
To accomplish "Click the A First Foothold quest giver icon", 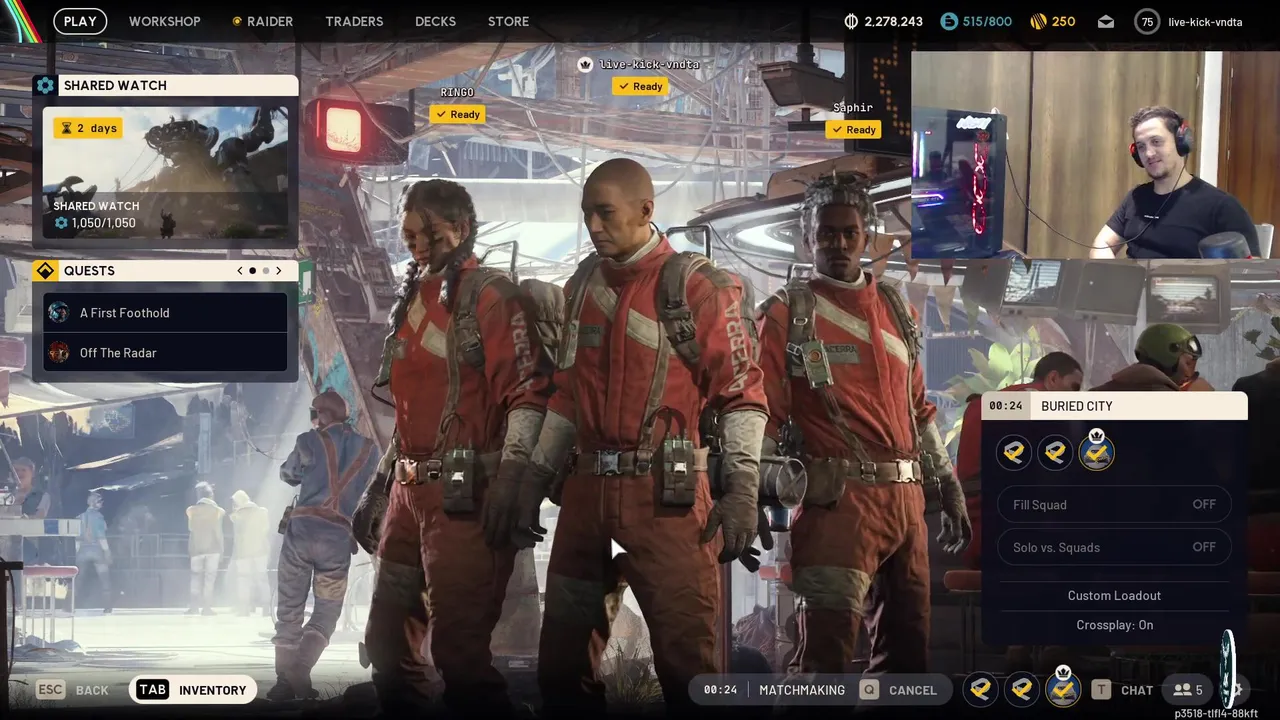I will [x=59, y=313].
